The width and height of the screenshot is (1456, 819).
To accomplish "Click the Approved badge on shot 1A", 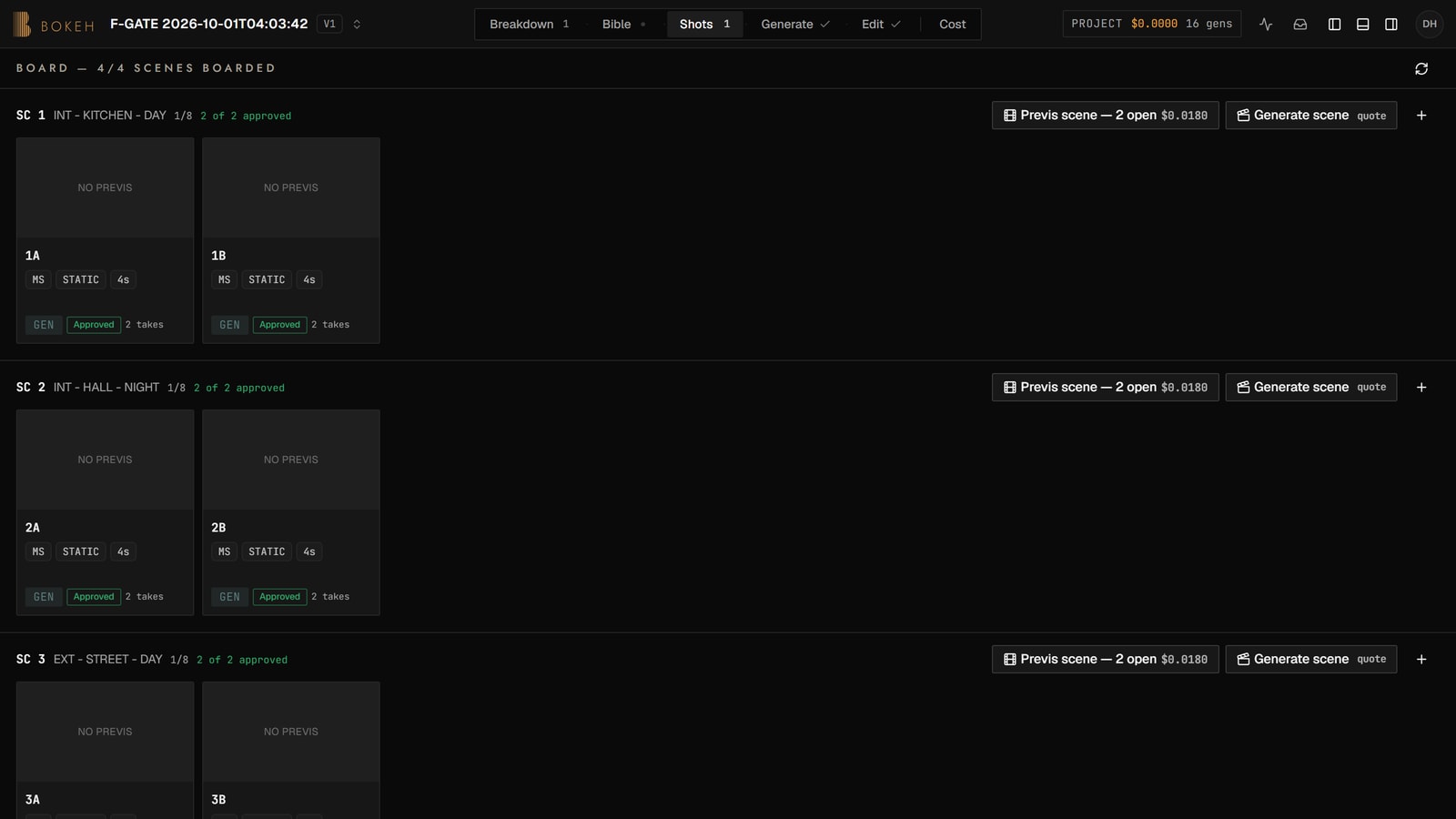I will [x=94, y=325].
